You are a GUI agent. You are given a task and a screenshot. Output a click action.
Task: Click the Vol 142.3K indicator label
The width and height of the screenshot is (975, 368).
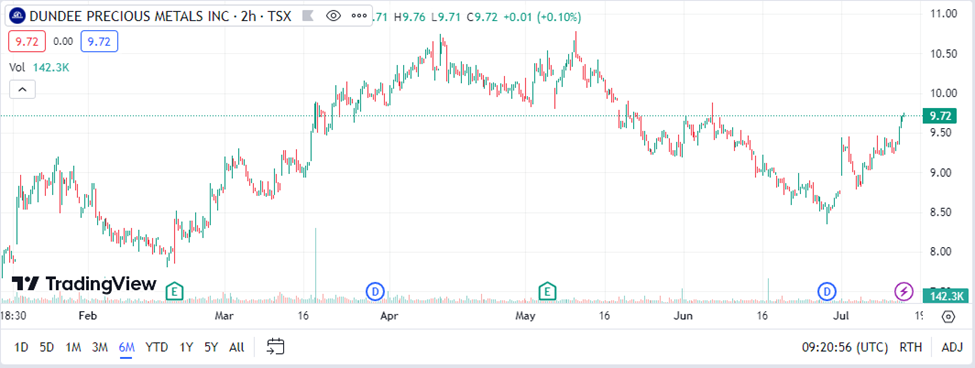coord(39,68)
